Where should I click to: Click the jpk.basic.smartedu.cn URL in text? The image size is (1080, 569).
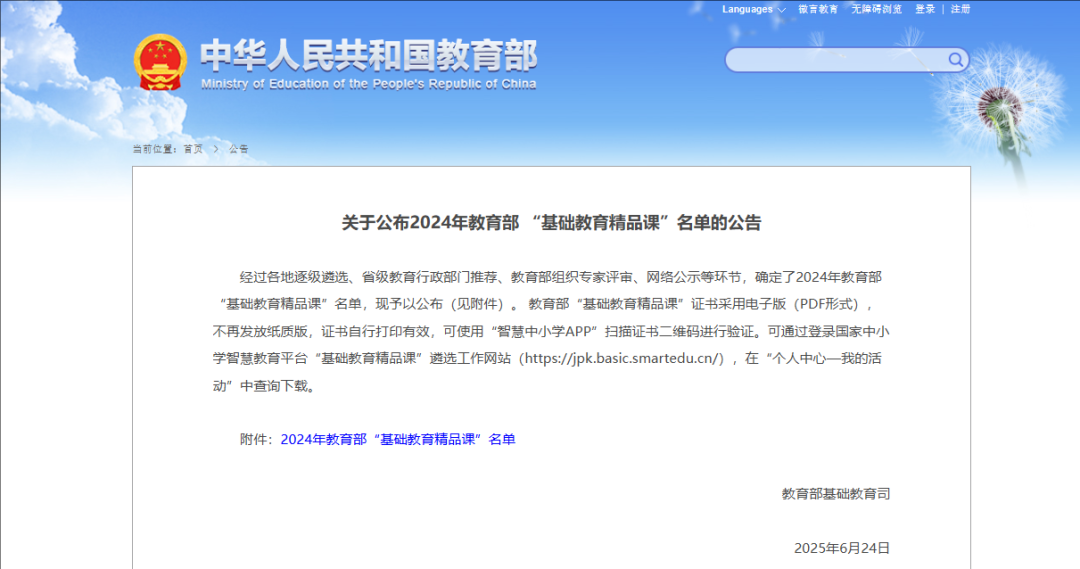tap(624, 358)
